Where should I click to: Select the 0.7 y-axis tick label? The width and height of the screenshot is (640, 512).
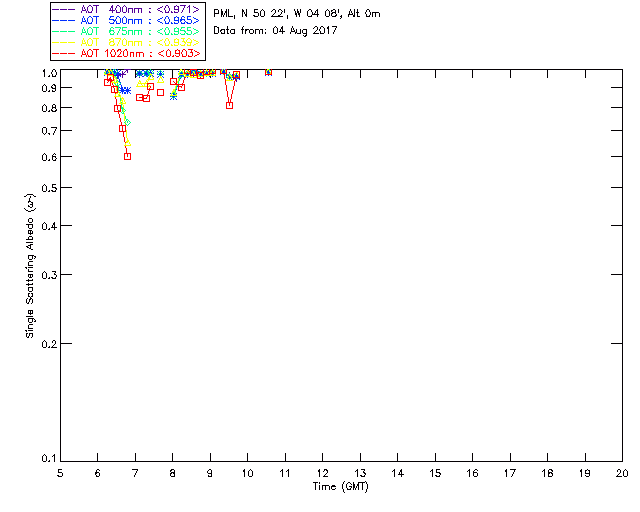coord(49,131)
